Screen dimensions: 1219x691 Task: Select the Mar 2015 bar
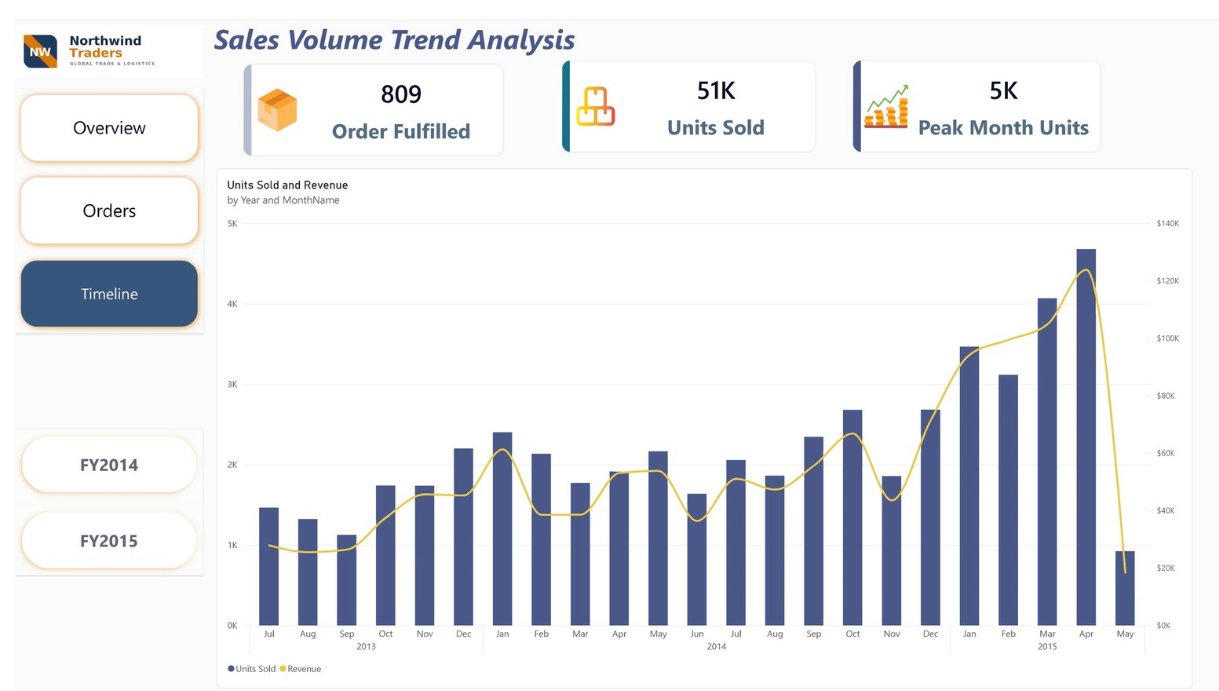click(1047, 462)
